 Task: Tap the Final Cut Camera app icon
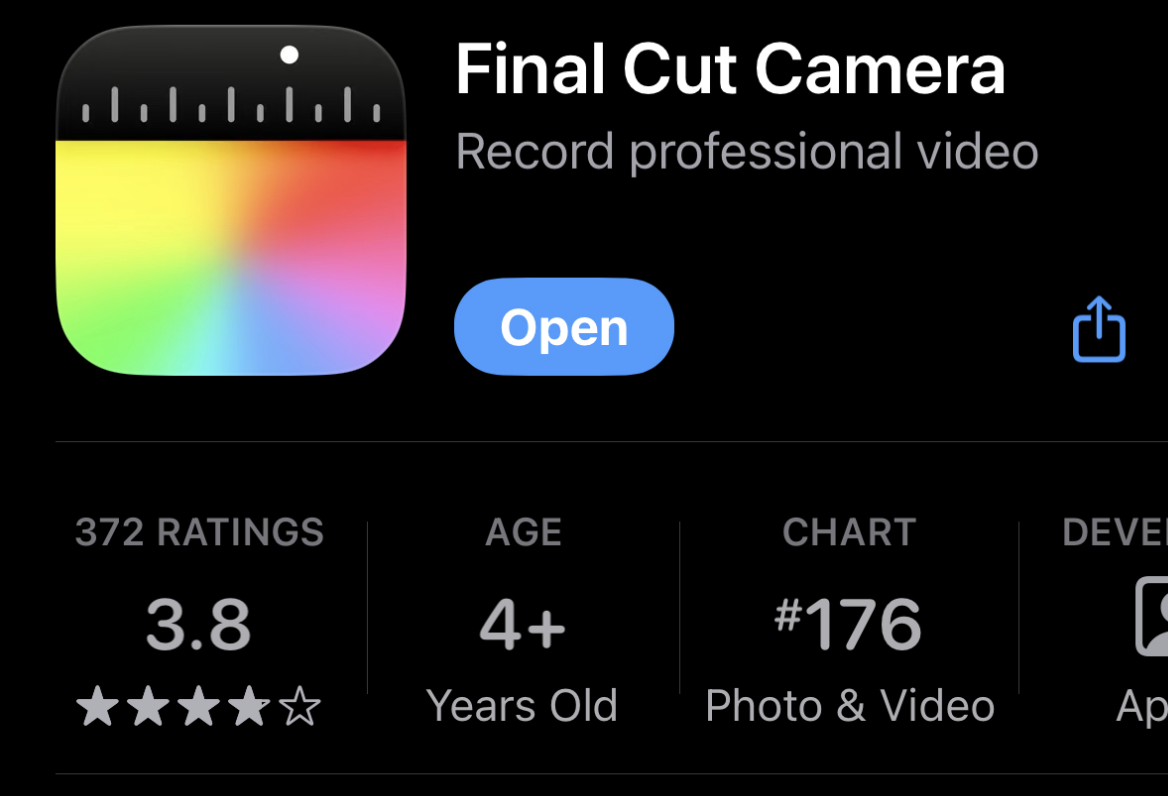(231, 200)
